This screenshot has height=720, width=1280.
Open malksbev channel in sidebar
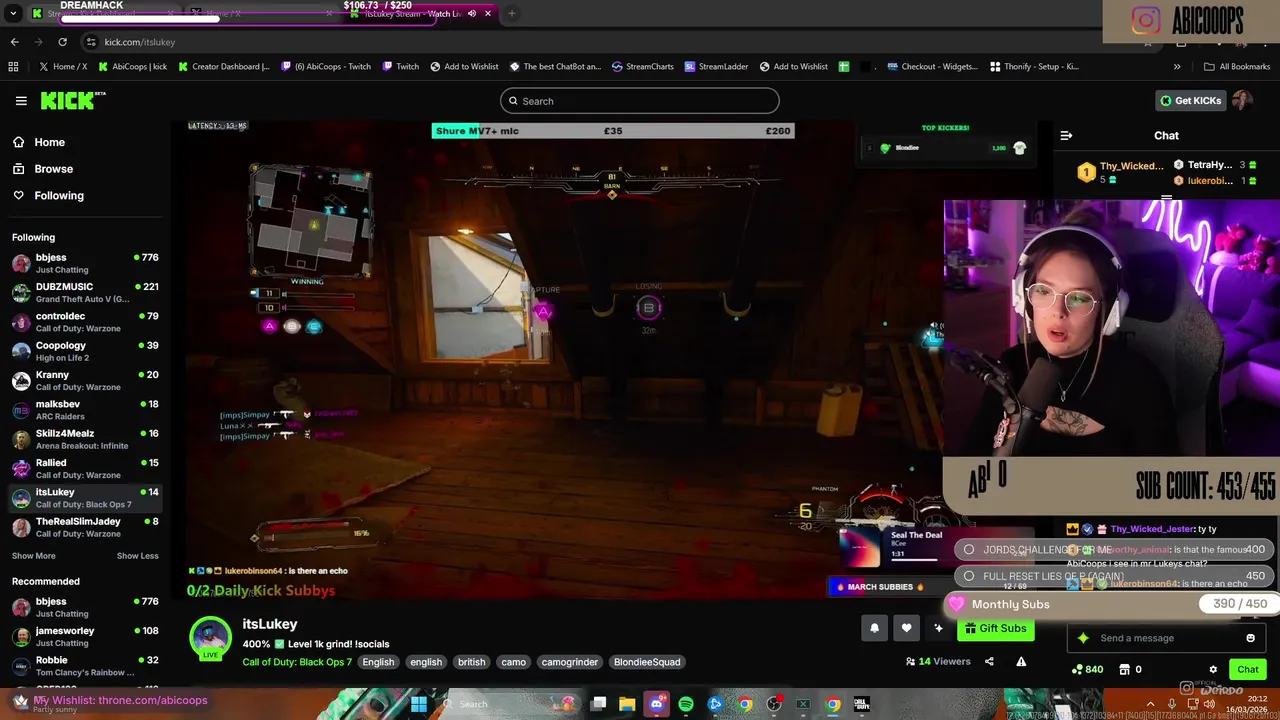(85, 410)
